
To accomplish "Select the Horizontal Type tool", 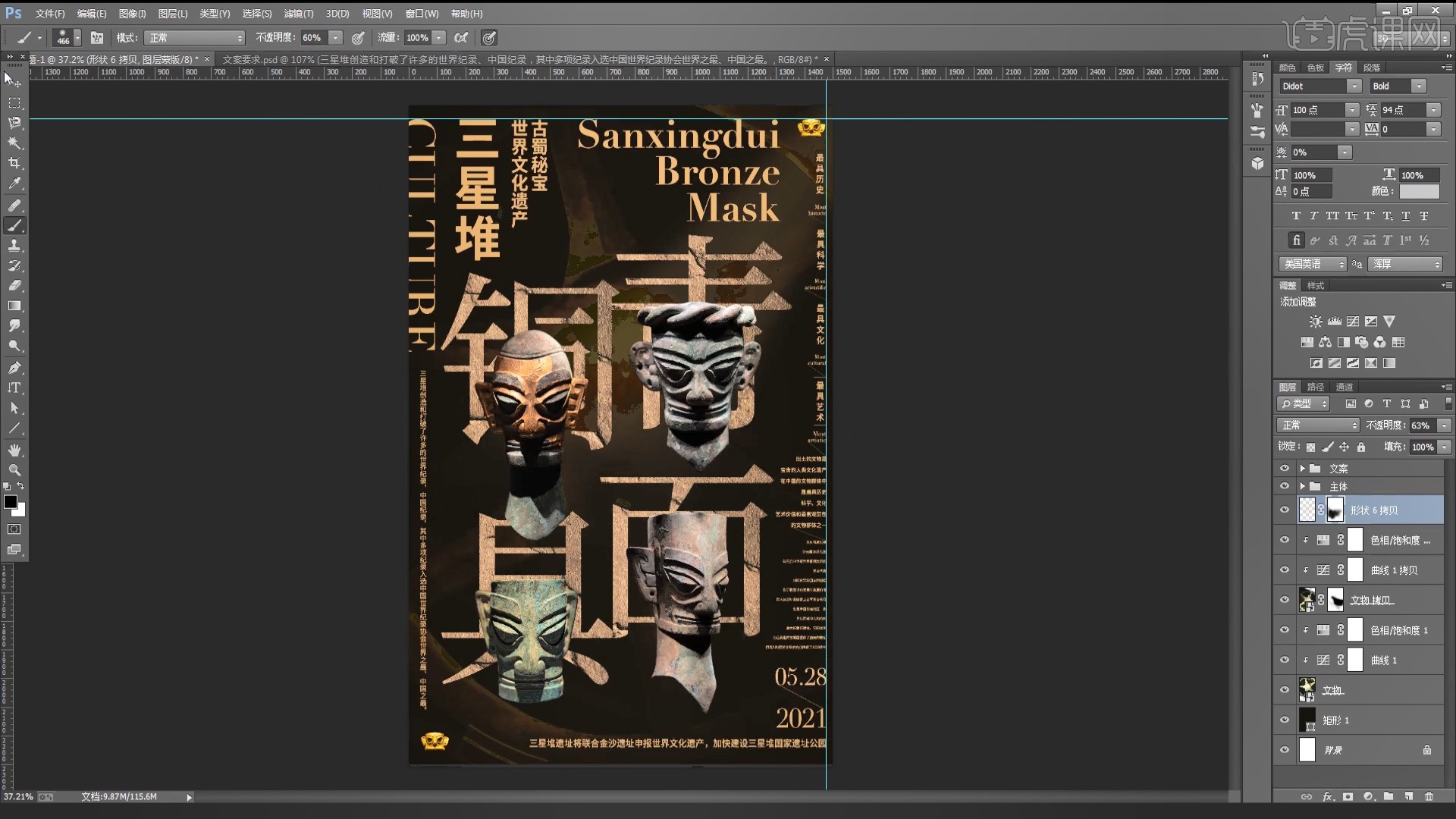I will coord(14,388).
